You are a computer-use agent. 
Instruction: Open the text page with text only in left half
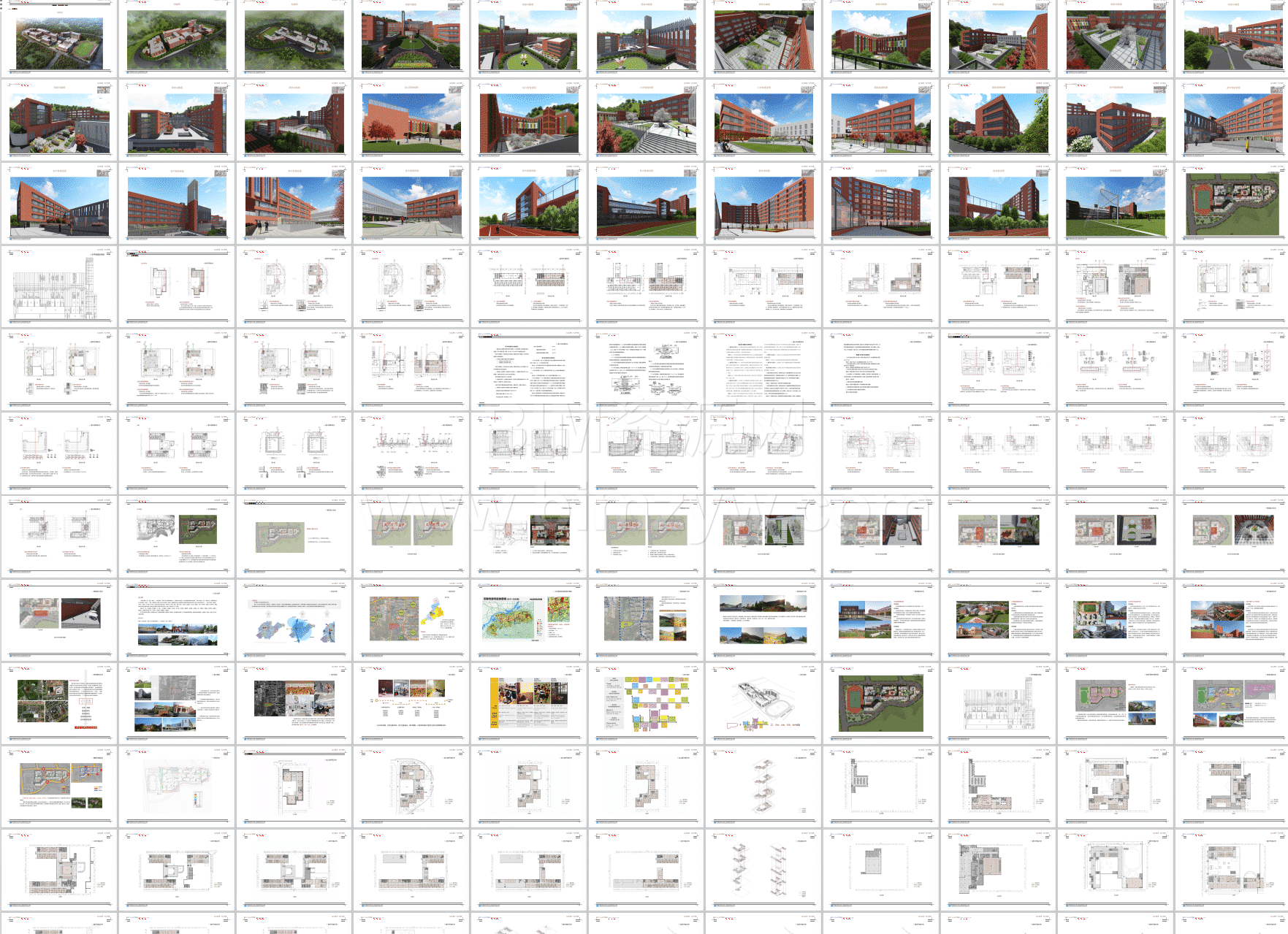click(881, 370)
